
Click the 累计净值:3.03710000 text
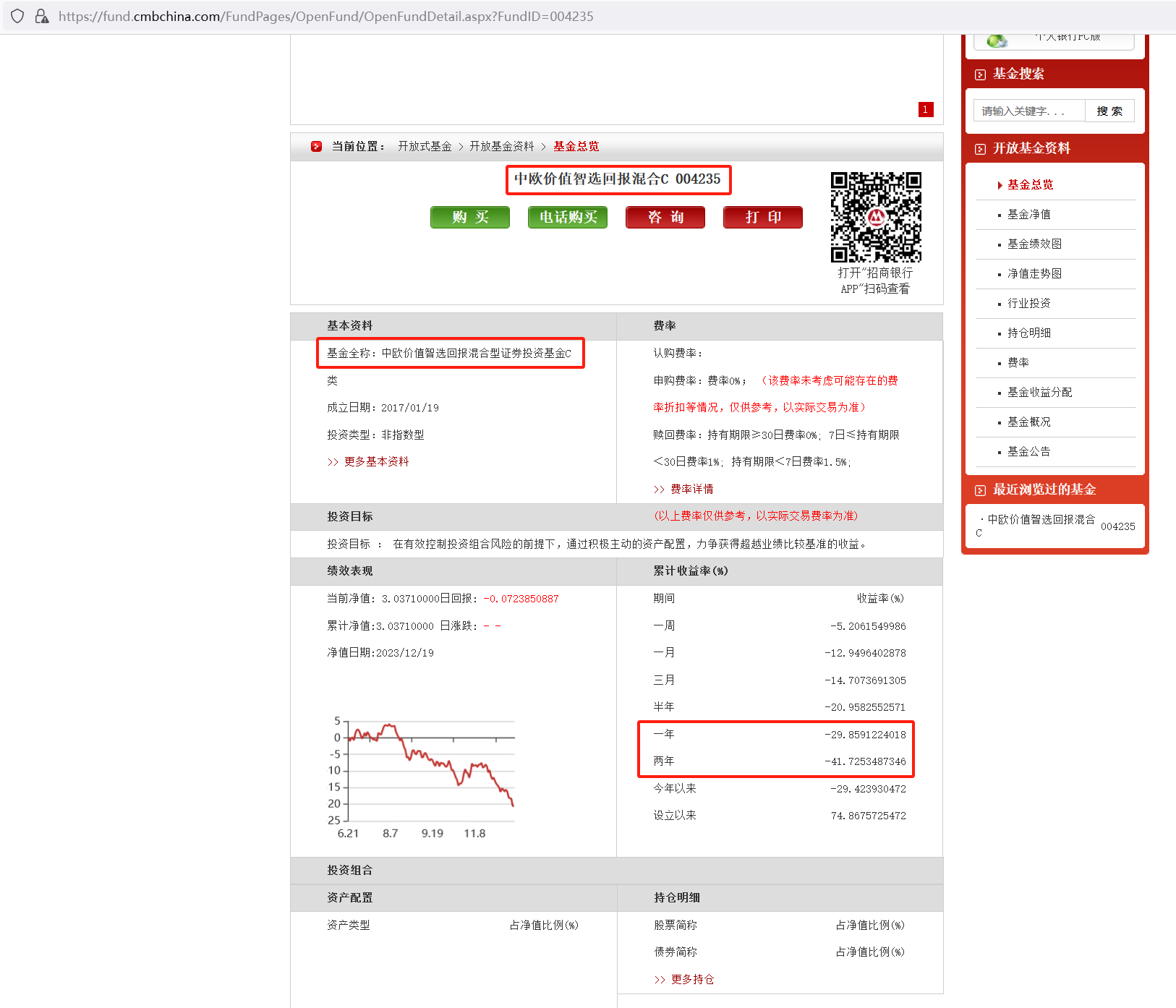[x=380, y=625]
